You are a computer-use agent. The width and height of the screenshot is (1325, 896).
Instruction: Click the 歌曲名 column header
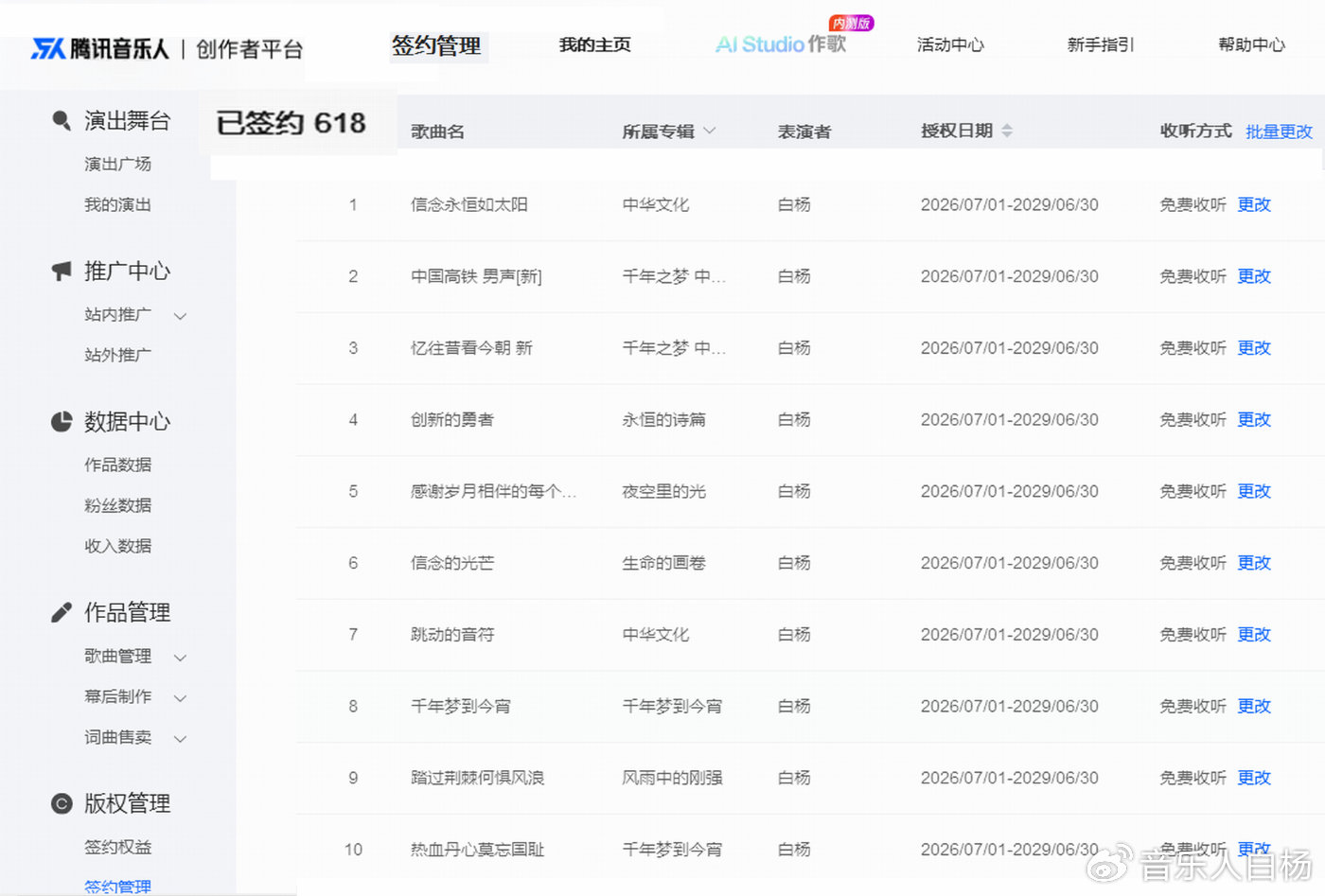pos(437,132)
